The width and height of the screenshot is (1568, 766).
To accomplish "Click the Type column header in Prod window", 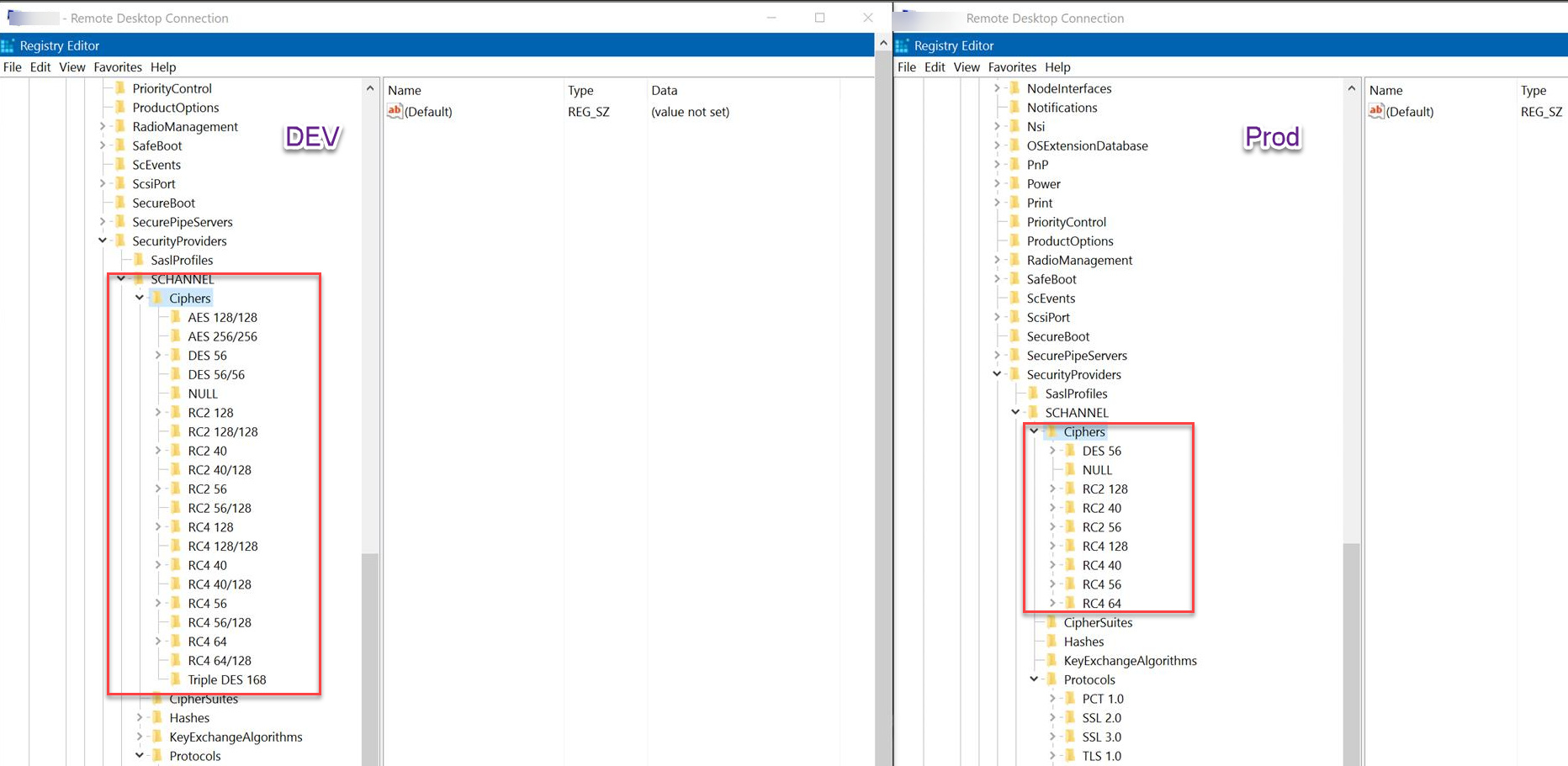I will [x=1533, y=90].
